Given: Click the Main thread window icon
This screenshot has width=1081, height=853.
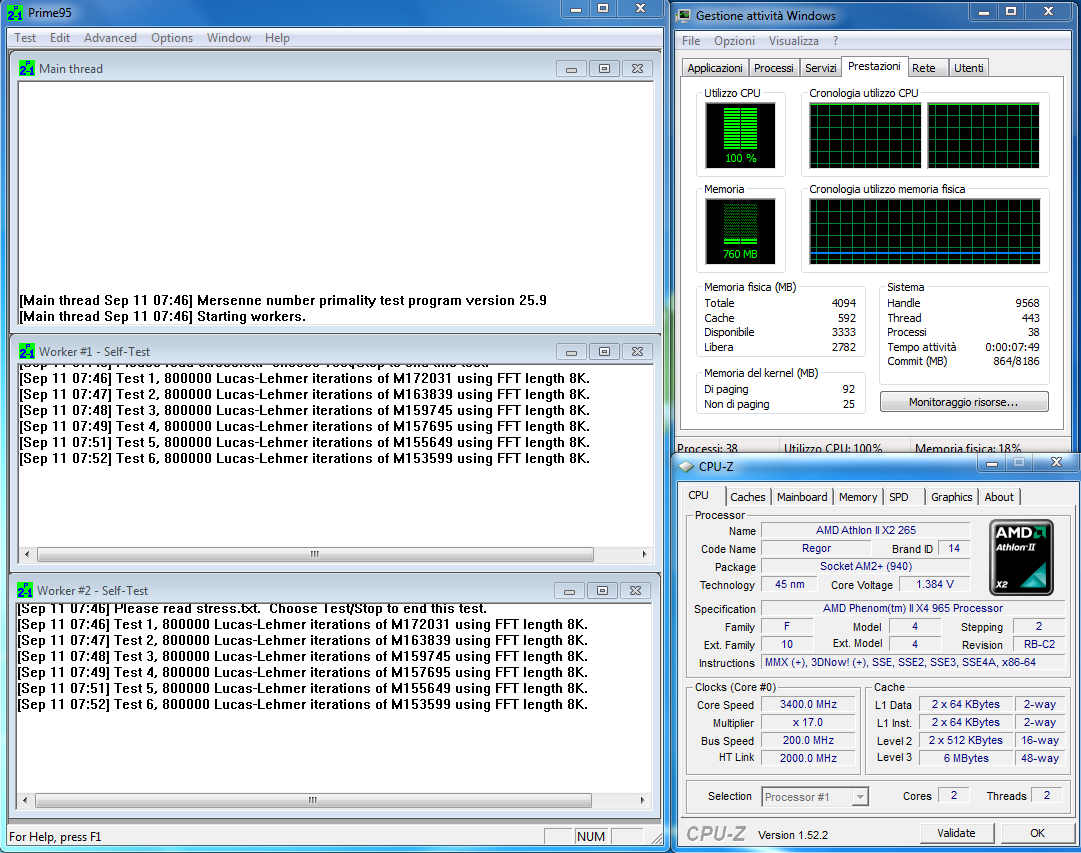Looking at the screenshot, I should 27,68.
